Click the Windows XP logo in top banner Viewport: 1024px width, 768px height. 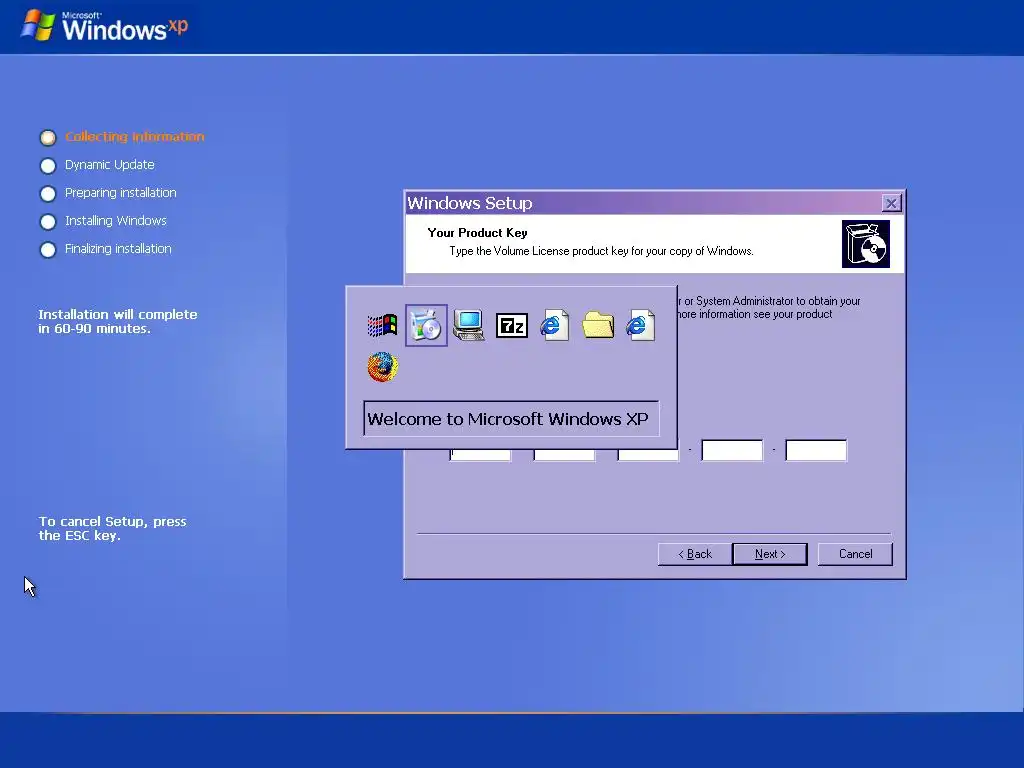point(106,26)
